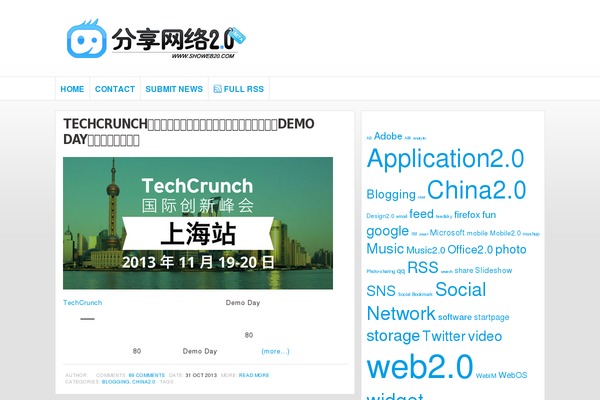Select the large web2.0 tag

click(x=420, y=366)
